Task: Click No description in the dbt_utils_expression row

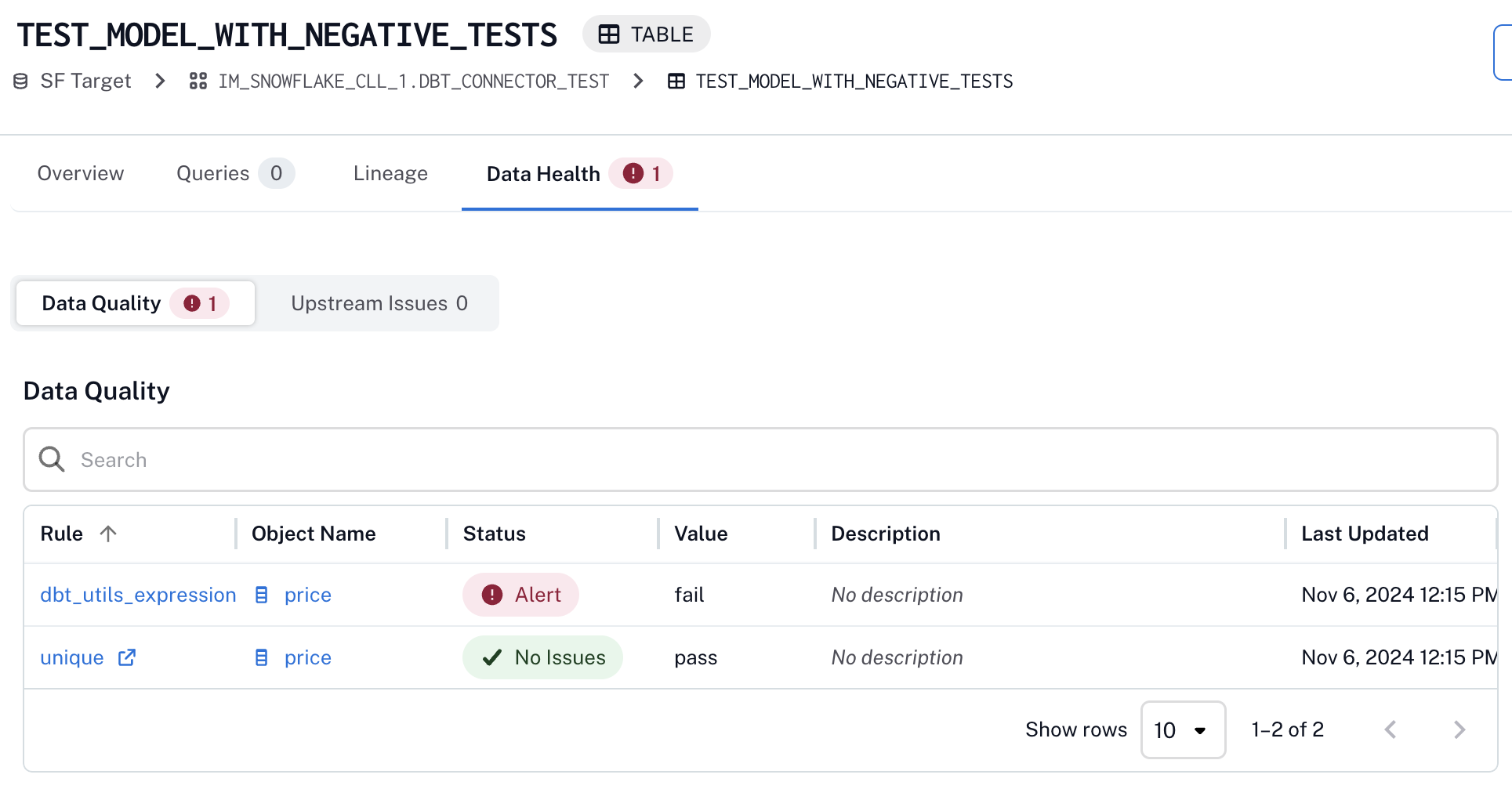Action: tap(897, 595)
